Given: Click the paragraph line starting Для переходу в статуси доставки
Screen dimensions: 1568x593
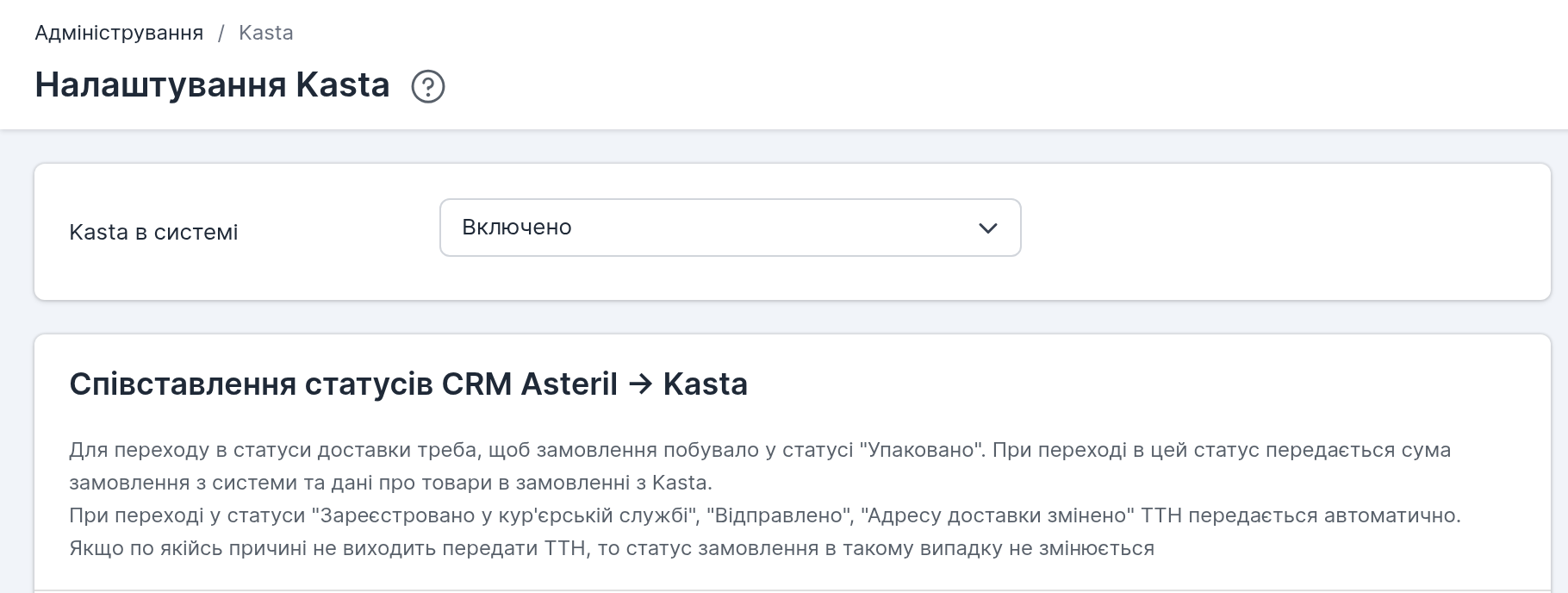Looking at the screenshot, I should point(760,450).
